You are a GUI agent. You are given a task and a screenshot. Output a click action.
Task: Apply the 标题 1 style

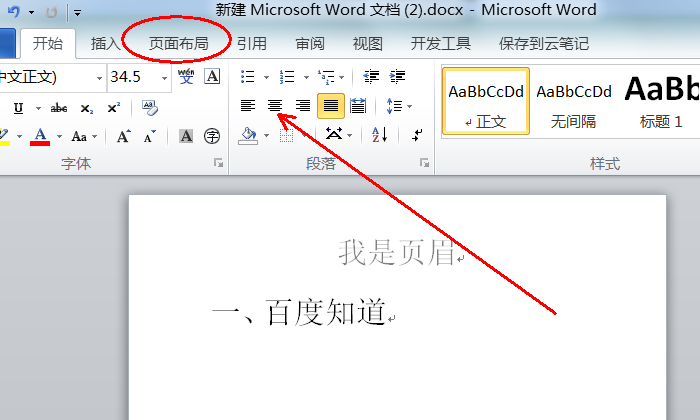coord(661,101)
